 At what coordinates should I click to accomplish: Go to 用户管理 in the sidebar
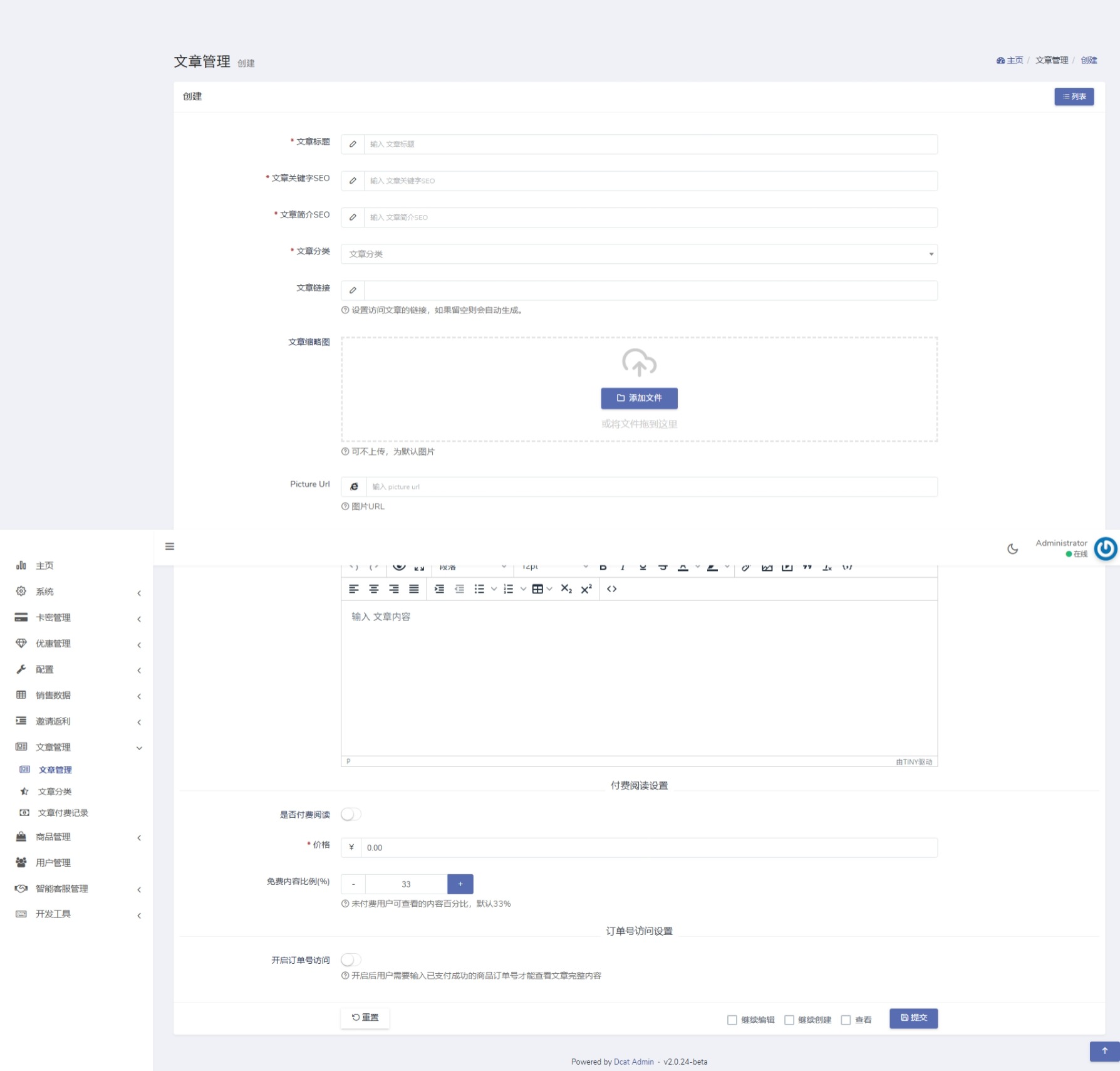(x=53, y=863)
